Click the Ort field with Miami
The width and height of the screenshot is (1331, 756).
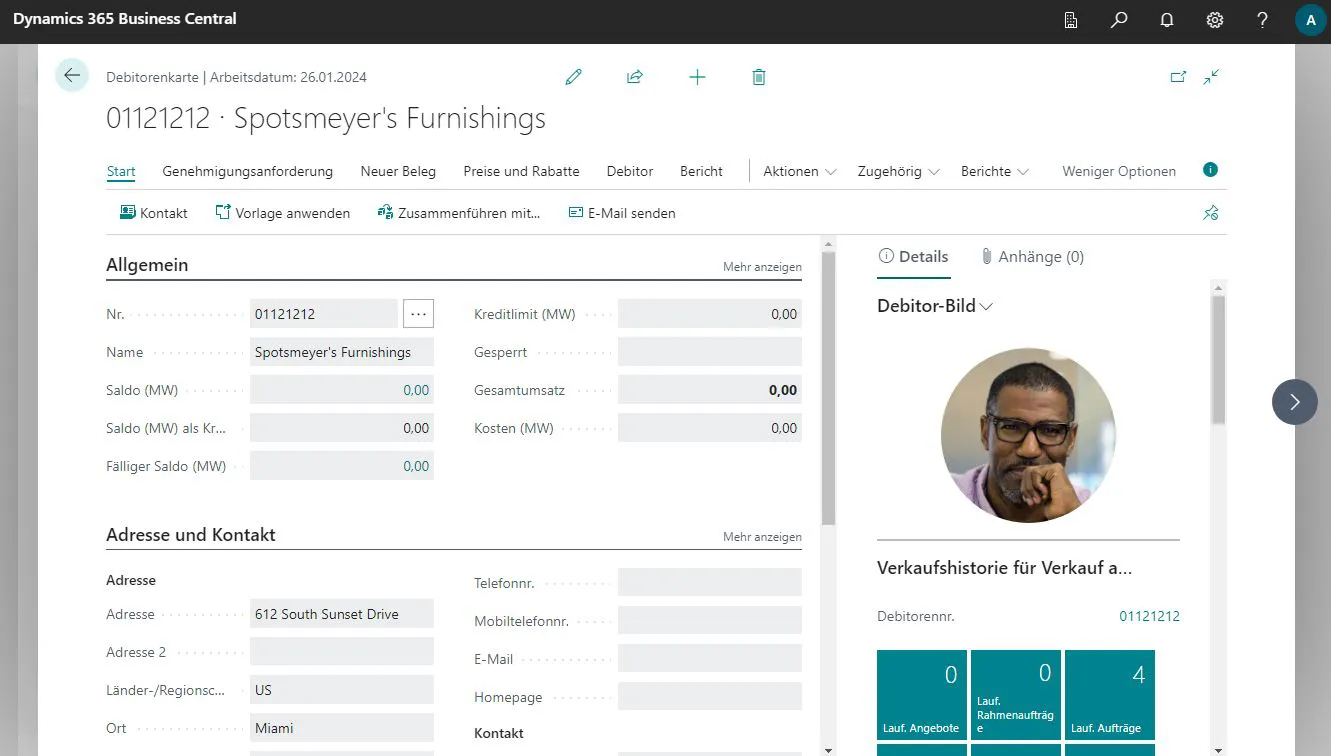click(x=342, y=728)
